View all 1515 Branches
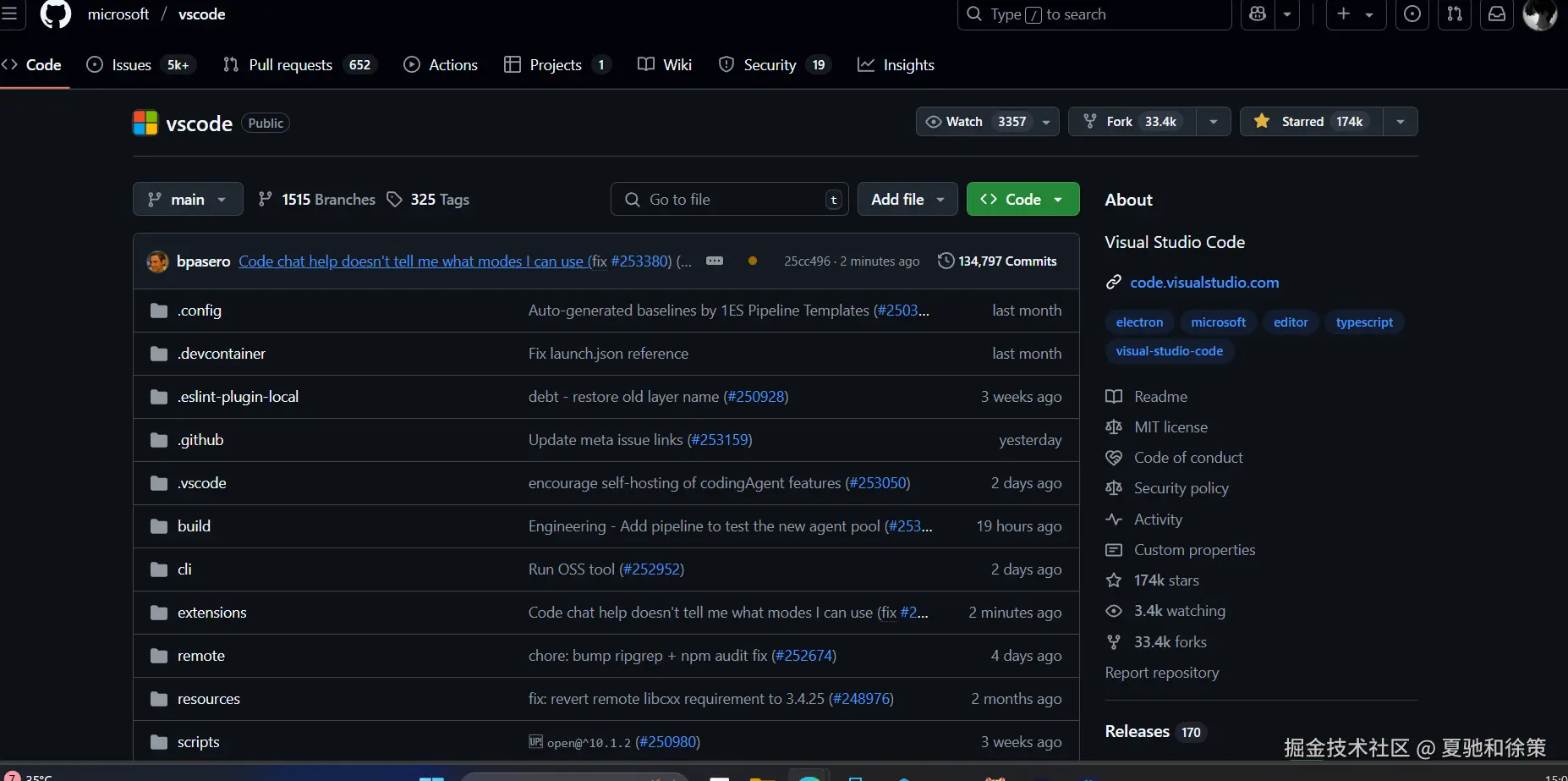The height and width of the screenshot is (781, 1568). 316,200
